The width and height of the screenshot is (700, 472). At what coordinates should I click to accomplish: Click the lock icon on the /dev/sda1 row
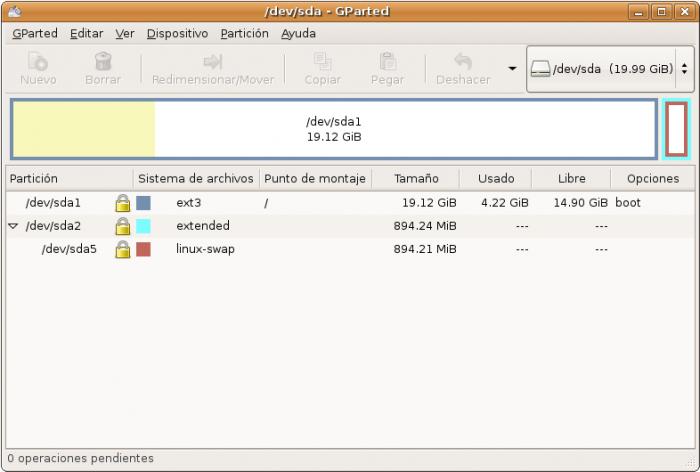click(x=123, y=203)
